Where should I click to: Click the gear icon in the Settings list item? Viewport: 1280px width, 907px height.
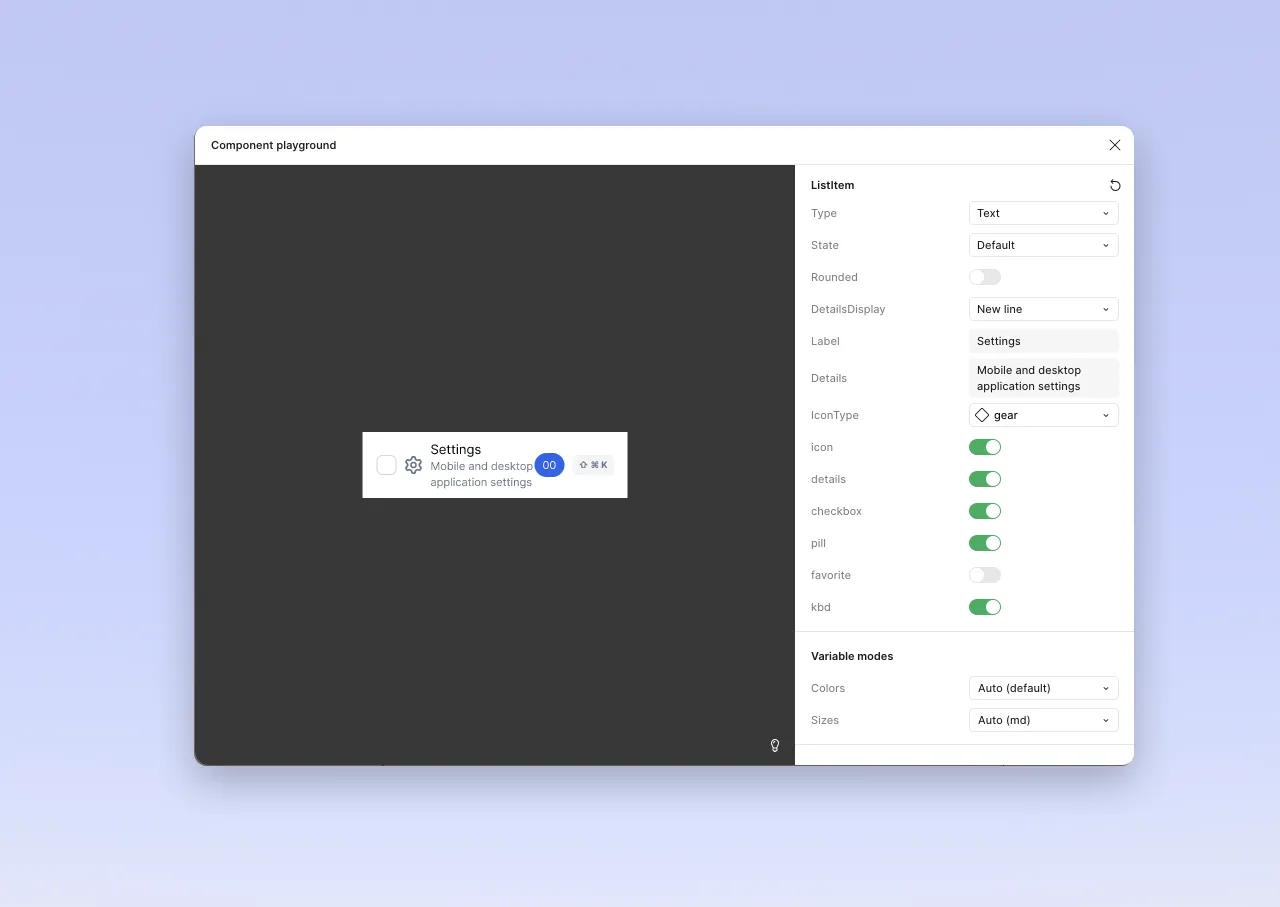[413, 465]
